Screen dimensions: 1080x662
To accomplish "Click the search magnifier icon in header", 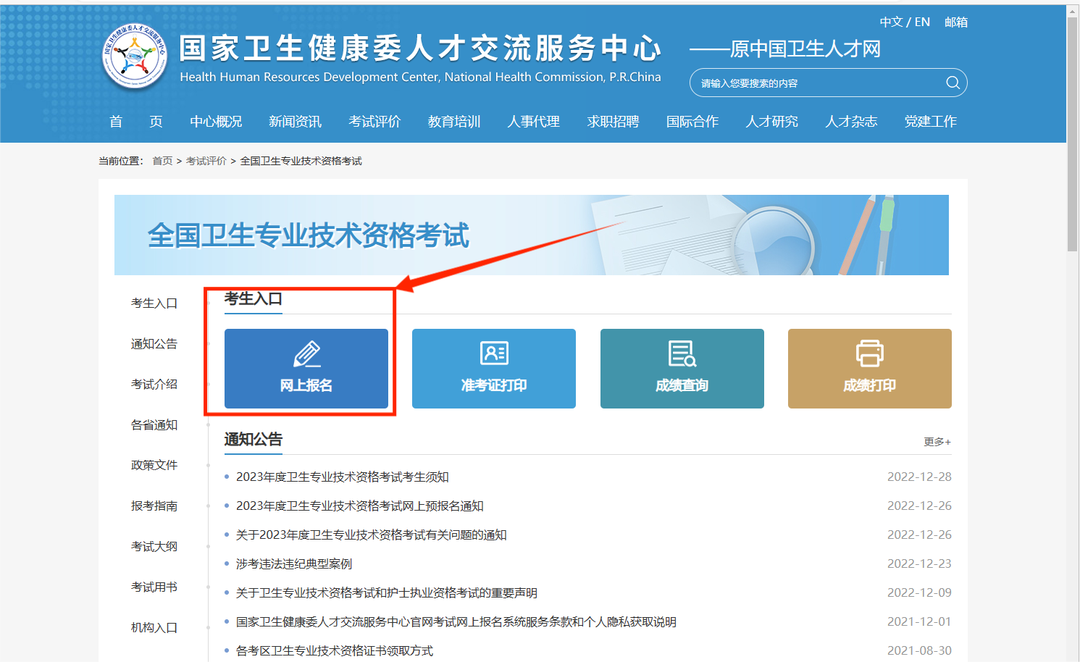I will click(952, 83).
